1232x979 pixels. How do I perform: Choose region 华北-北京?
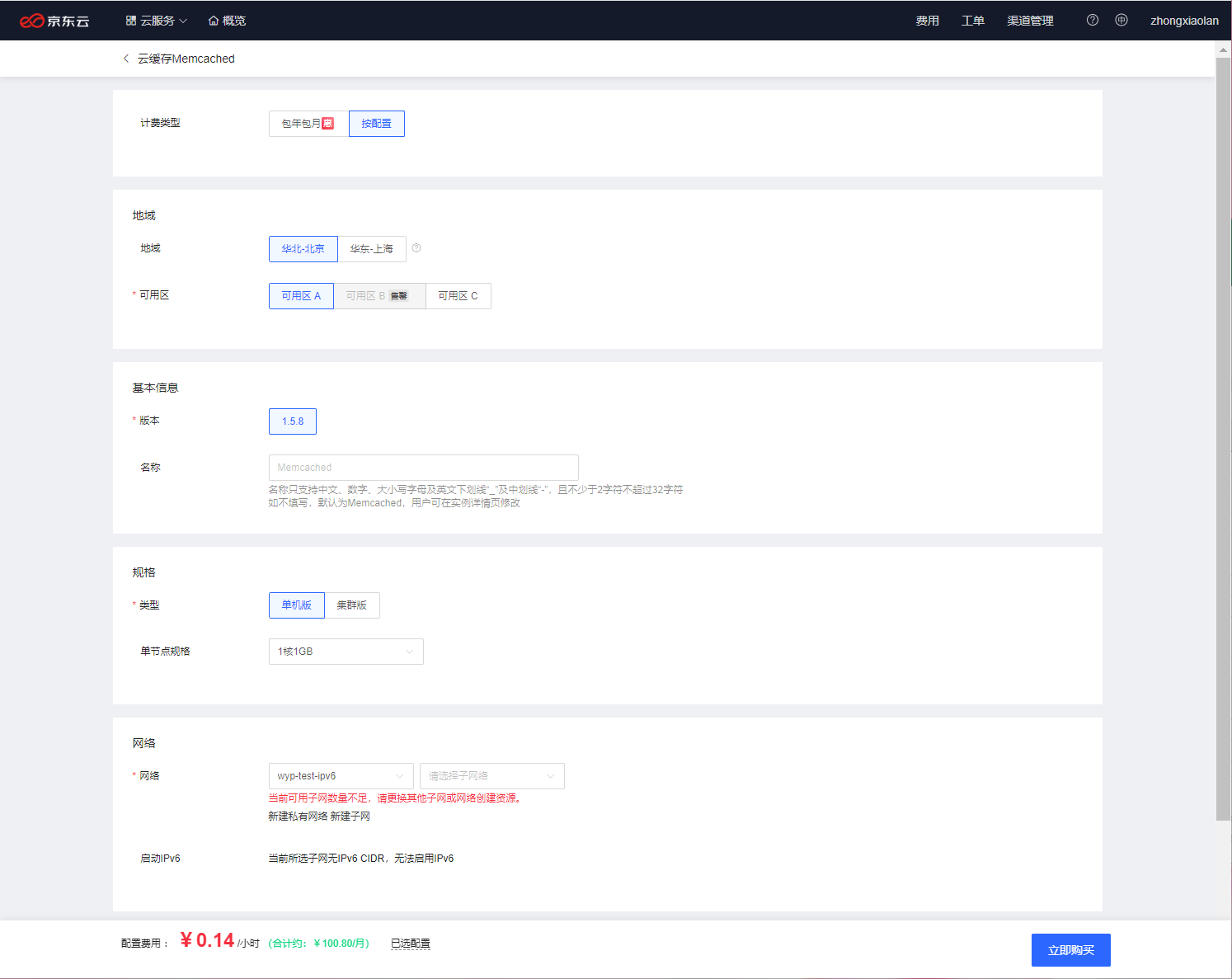point(303,249)
